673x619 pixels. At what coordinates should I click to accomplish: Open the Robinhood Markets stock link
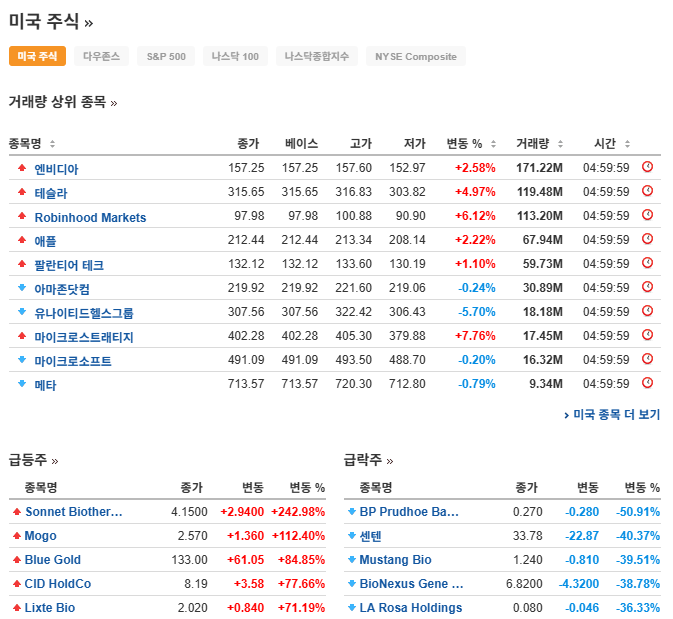click(90, 217)
